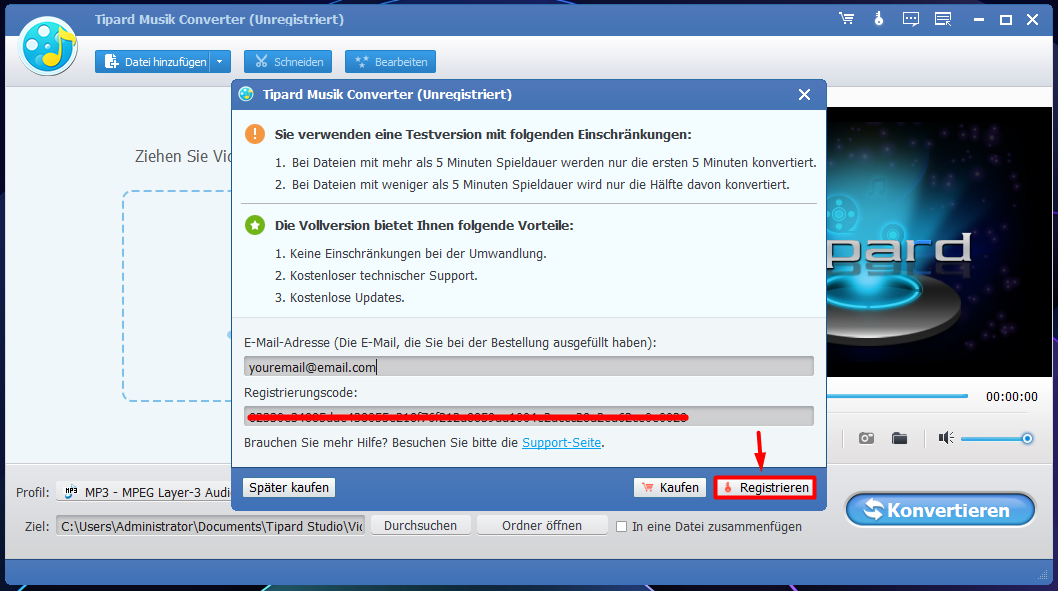Click the Bearbeiten toolbar button
The height and width of the screenshot is (591, 1058).
[391, 61]
